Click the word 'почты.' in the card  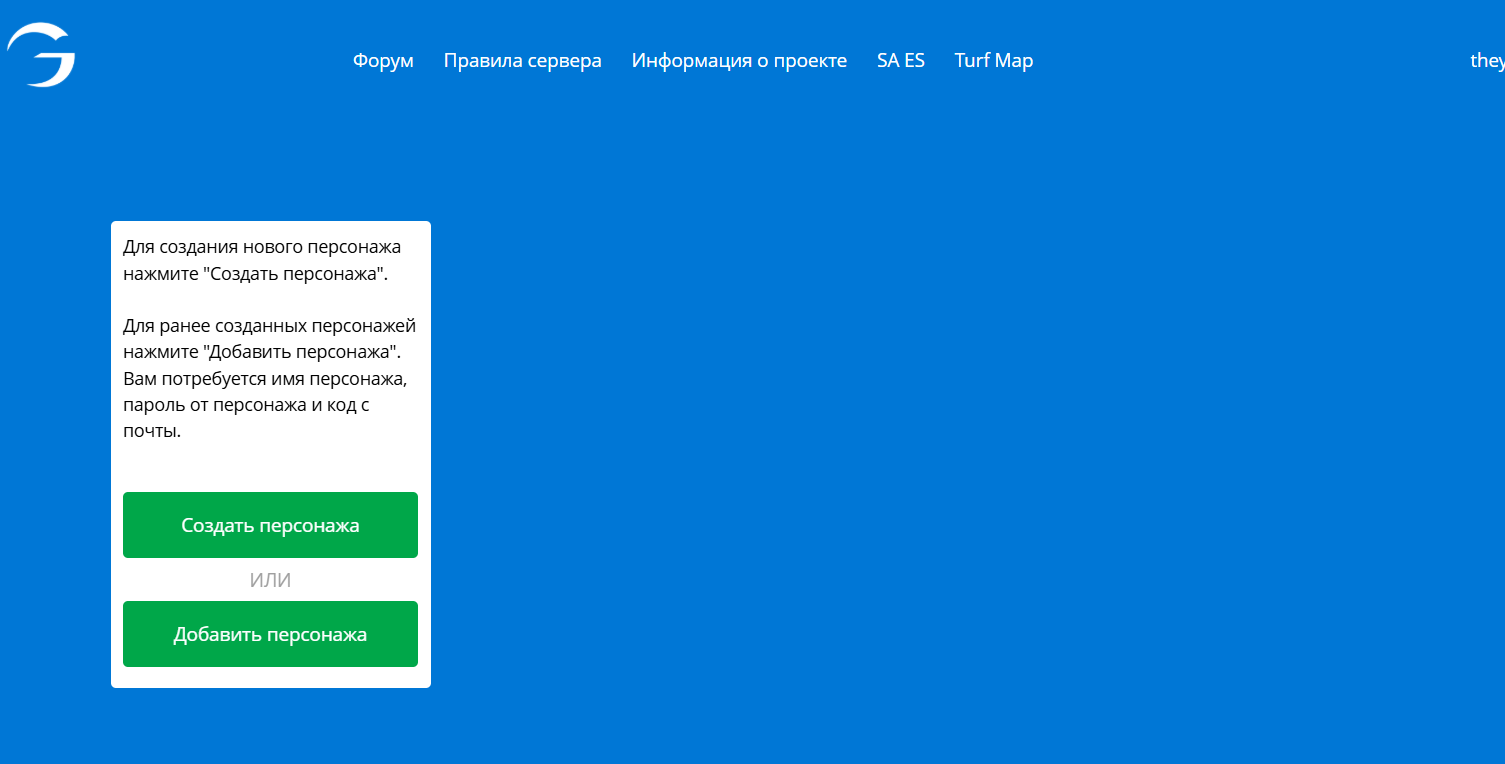(152, 432)
